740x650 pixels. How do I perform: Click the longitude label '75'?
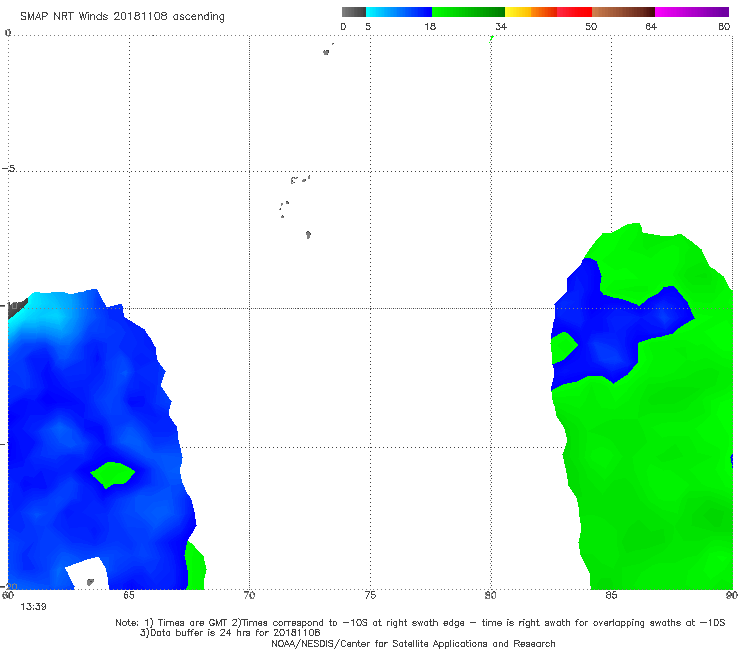(x=370, y=595)
